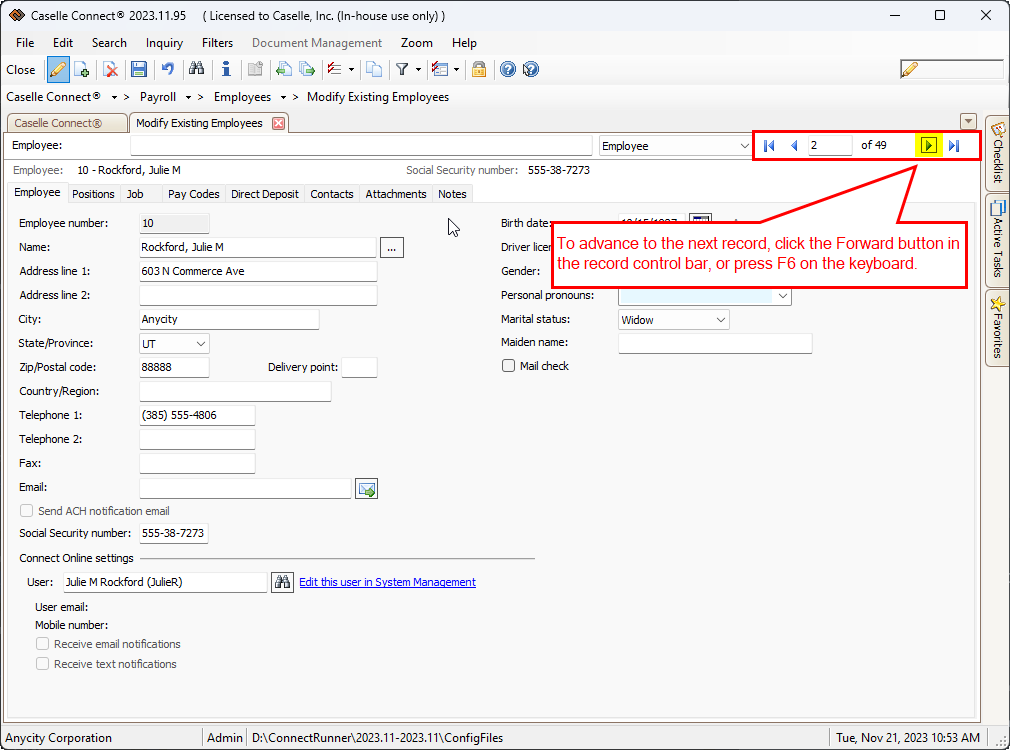Screen dimensions: 1010x750
Task: Click the red checklist toolbar icon
Action: 334,70
